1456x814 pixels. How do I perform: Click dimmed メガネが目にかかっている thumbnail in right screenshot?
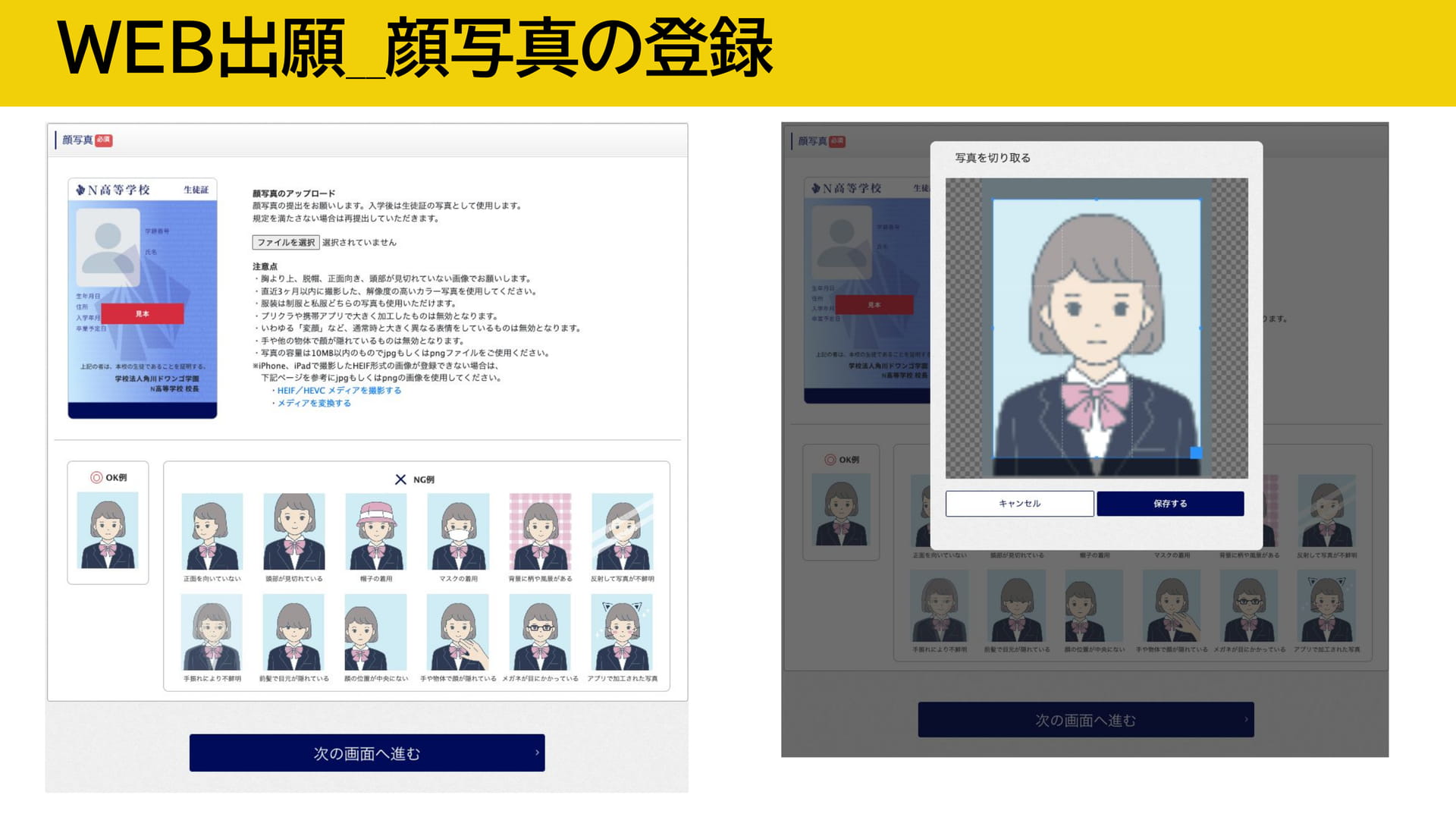(x=1249, y=606)
